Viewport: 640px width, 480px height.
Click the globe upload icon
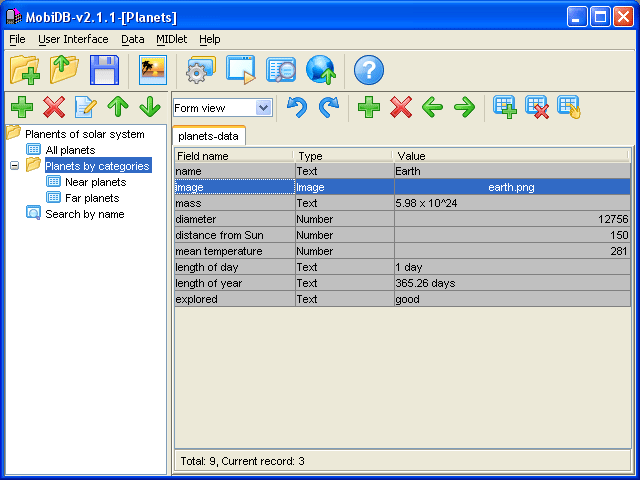point(321,70)
